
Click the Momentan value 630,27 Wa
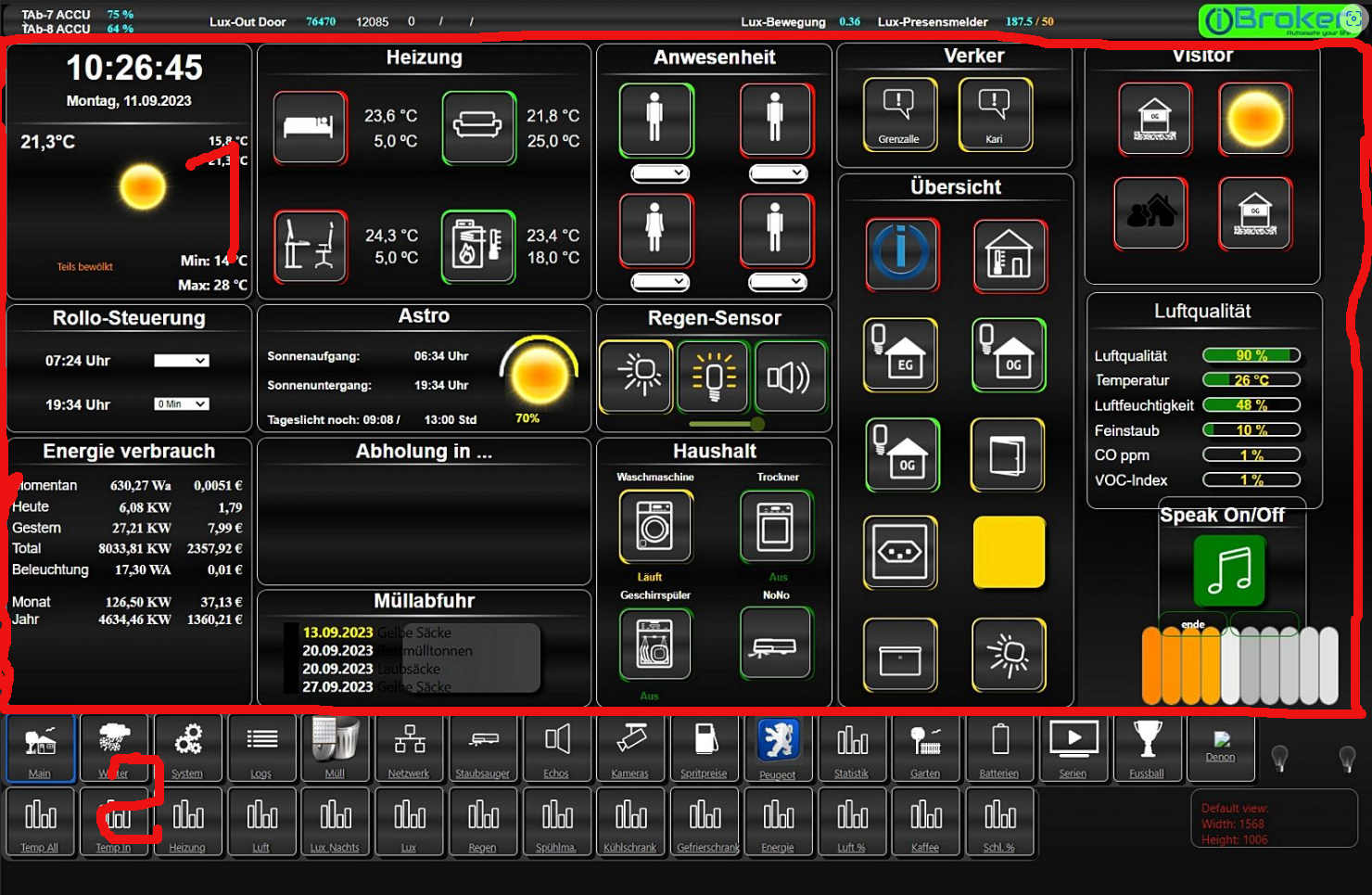tap(140, 485)
